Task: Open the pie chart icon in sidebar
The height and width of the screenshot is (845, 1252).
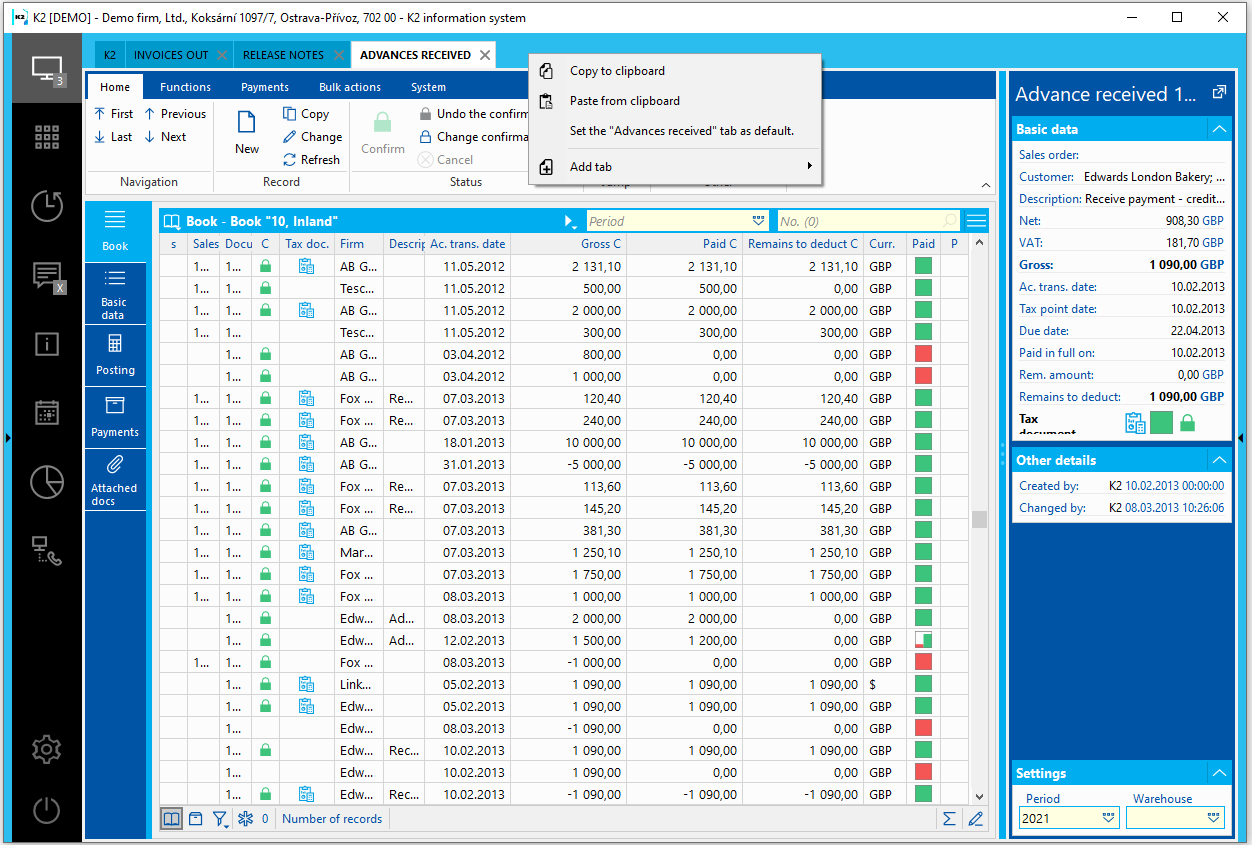Action: 46,481
